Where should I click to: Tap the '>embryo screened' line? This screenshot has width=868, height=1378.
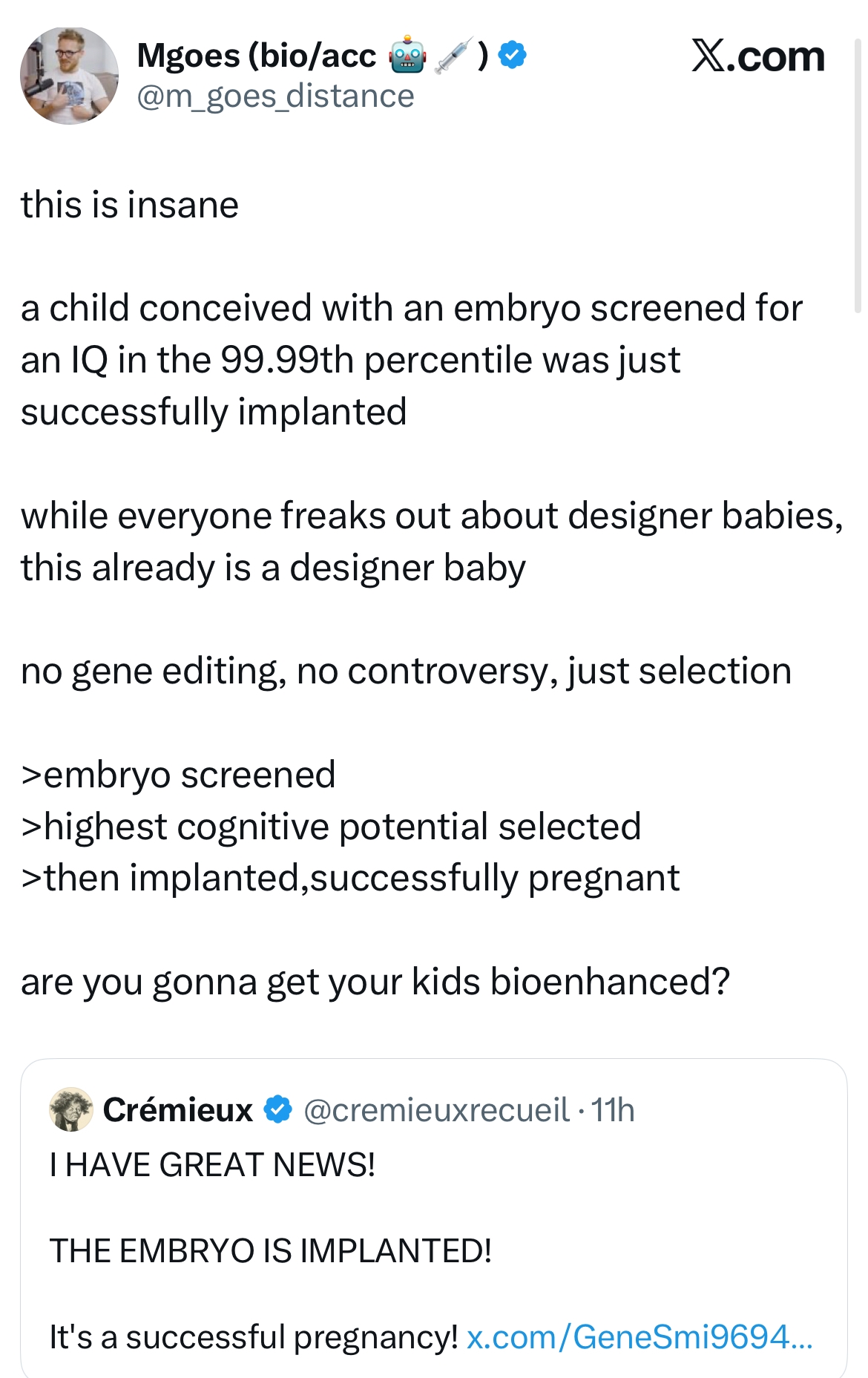tap(178, 775)
